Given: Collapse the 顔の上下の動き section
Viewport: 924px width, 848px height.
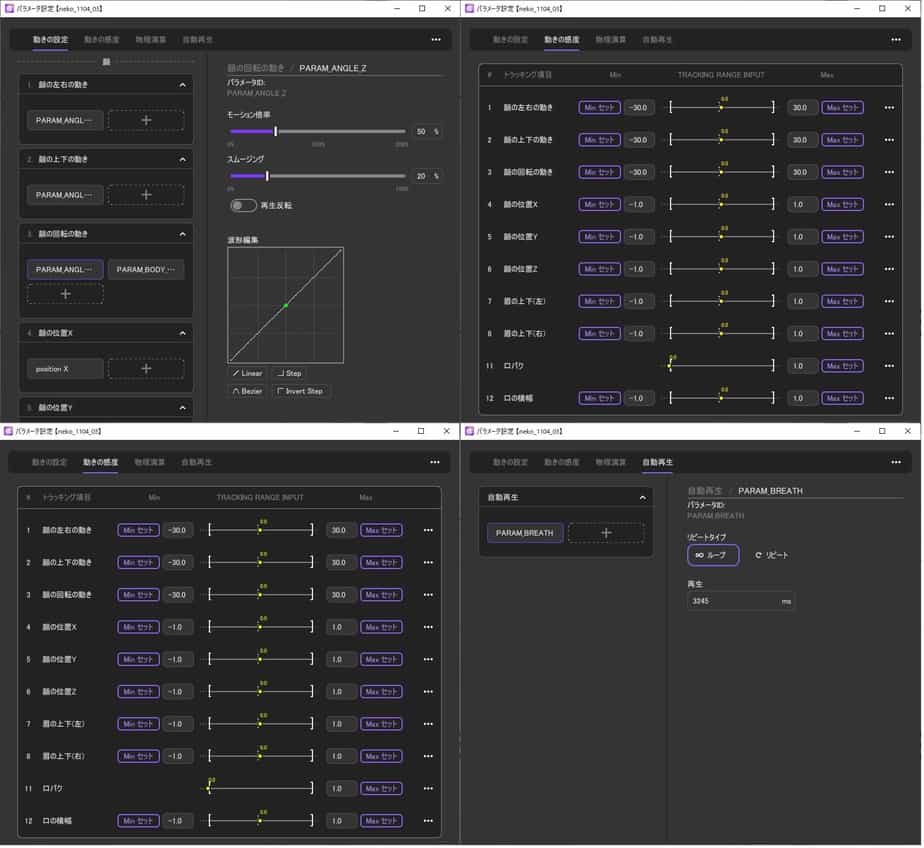Looking at the screenshot, I should [x=183, y=160].
